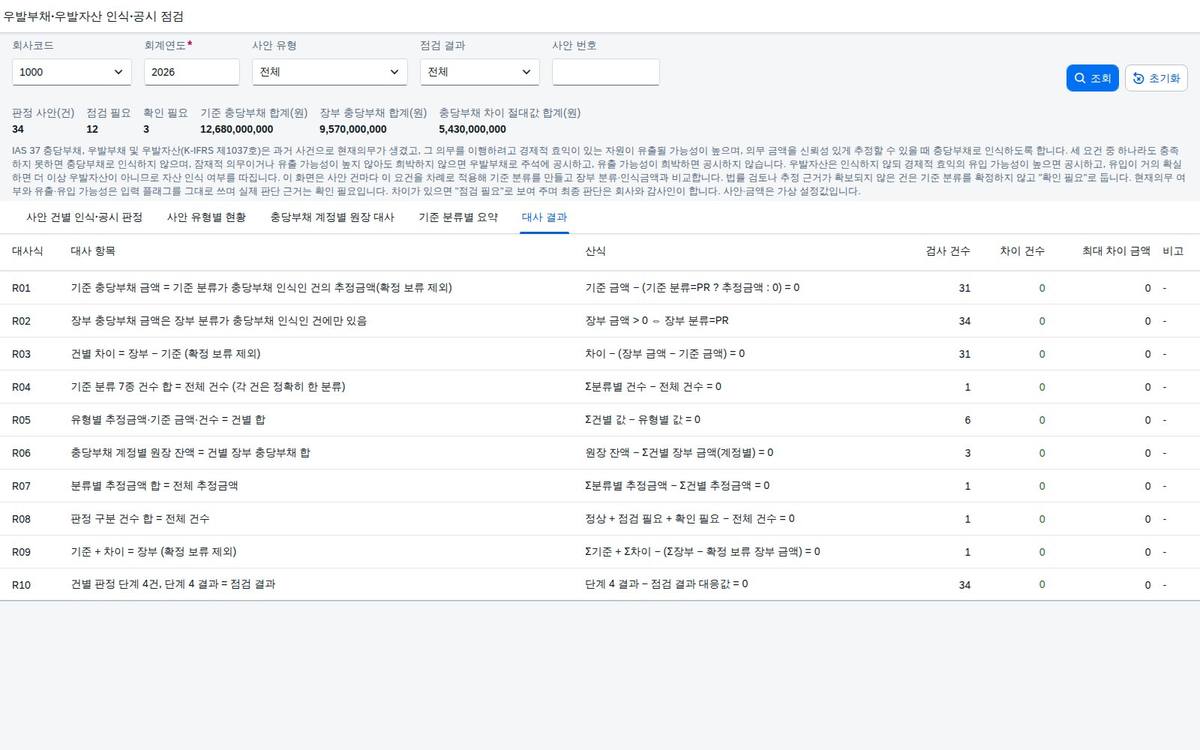Click 건별 차이 = 장부 − 기준 item
The height and width of the screenshot is (750, 1200).
coord(166,354)
